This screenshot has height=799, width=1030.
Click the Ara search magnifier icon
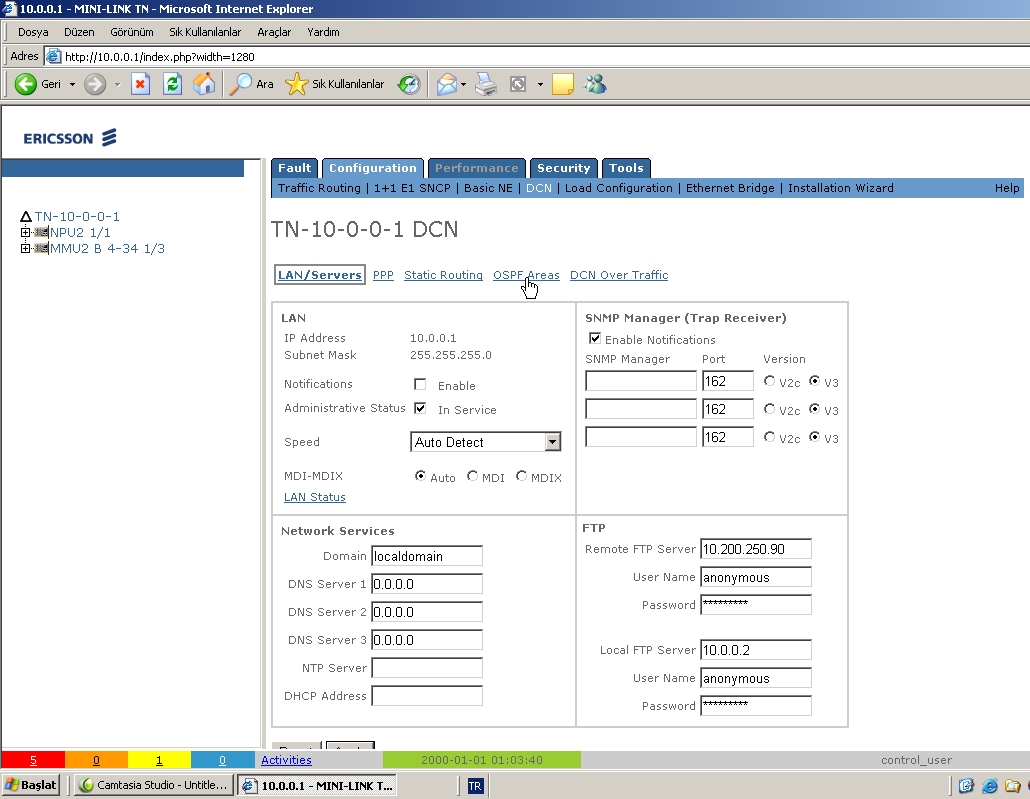click(241, 84)
